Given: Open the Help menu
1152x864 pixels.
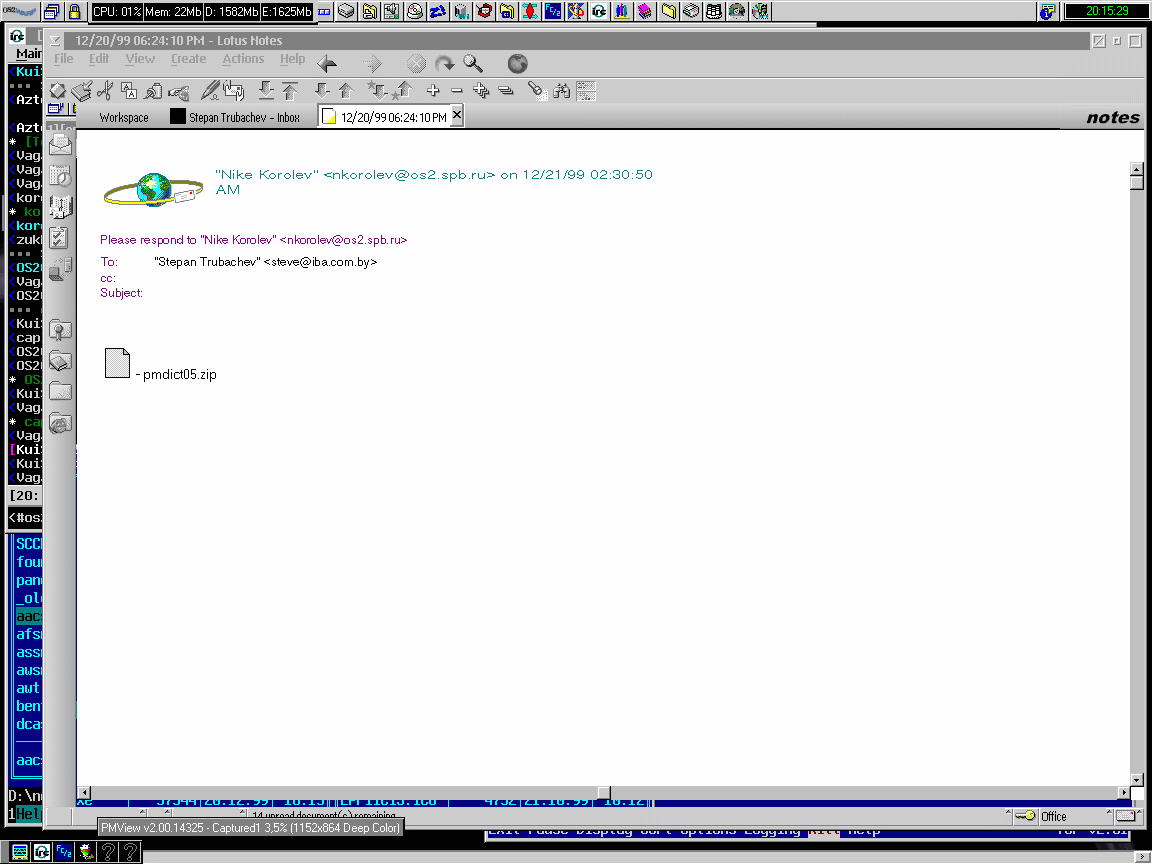Looking at the screenshot, I should tap(292, 59).
